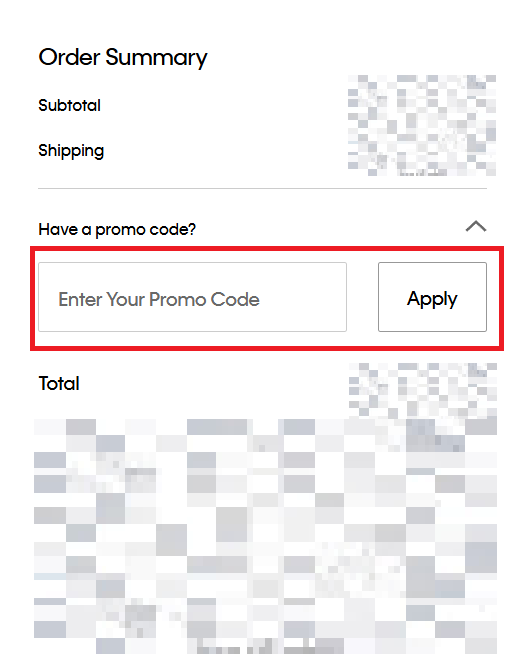The image size is (519, 664).
Task: Click the Have a promo code? heading
Action: [x=117, y=230]
